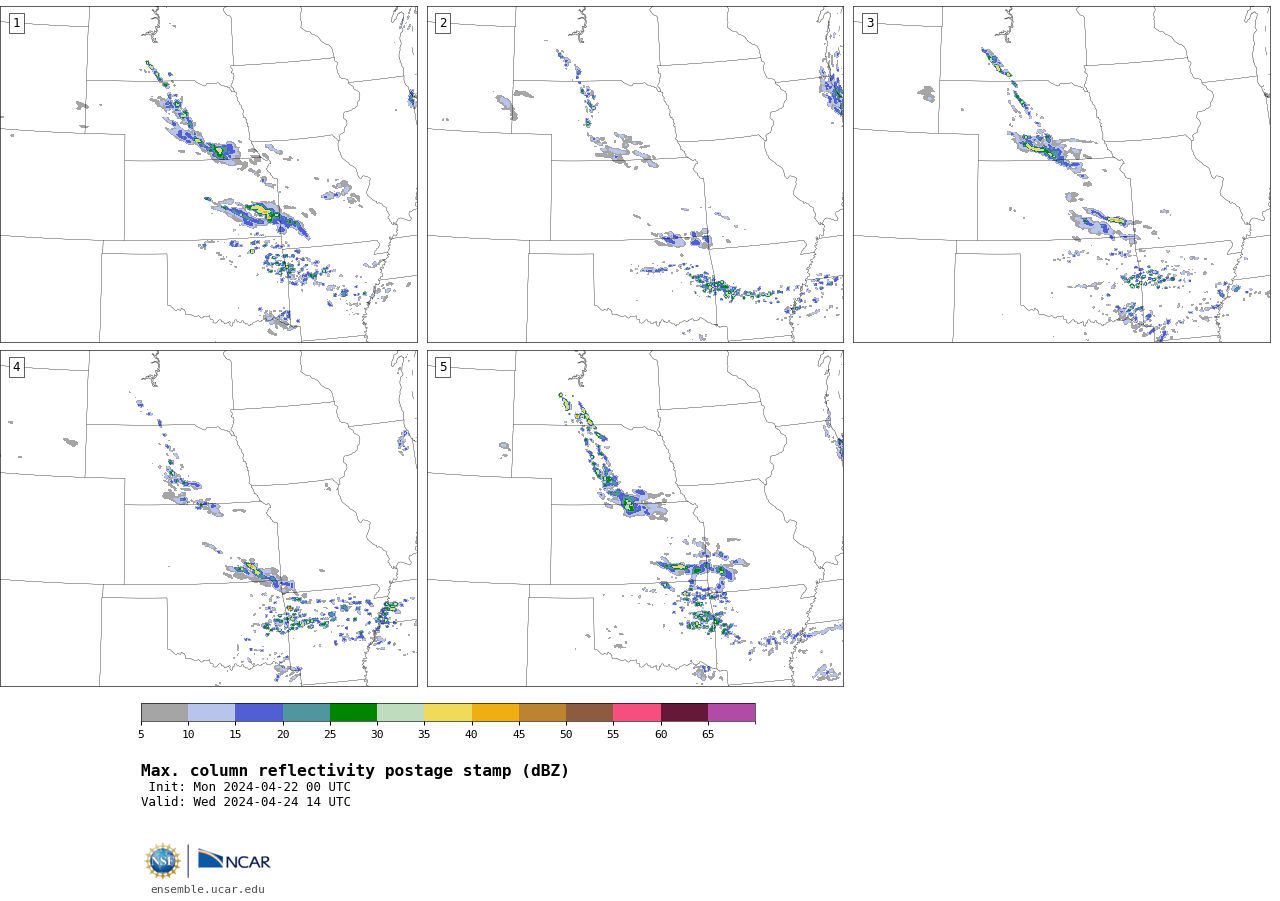The height and width of the screenshot is (901, 1280).
Task: Click the dark green 25-30 dBZ swatch
Action: [353, 713]
